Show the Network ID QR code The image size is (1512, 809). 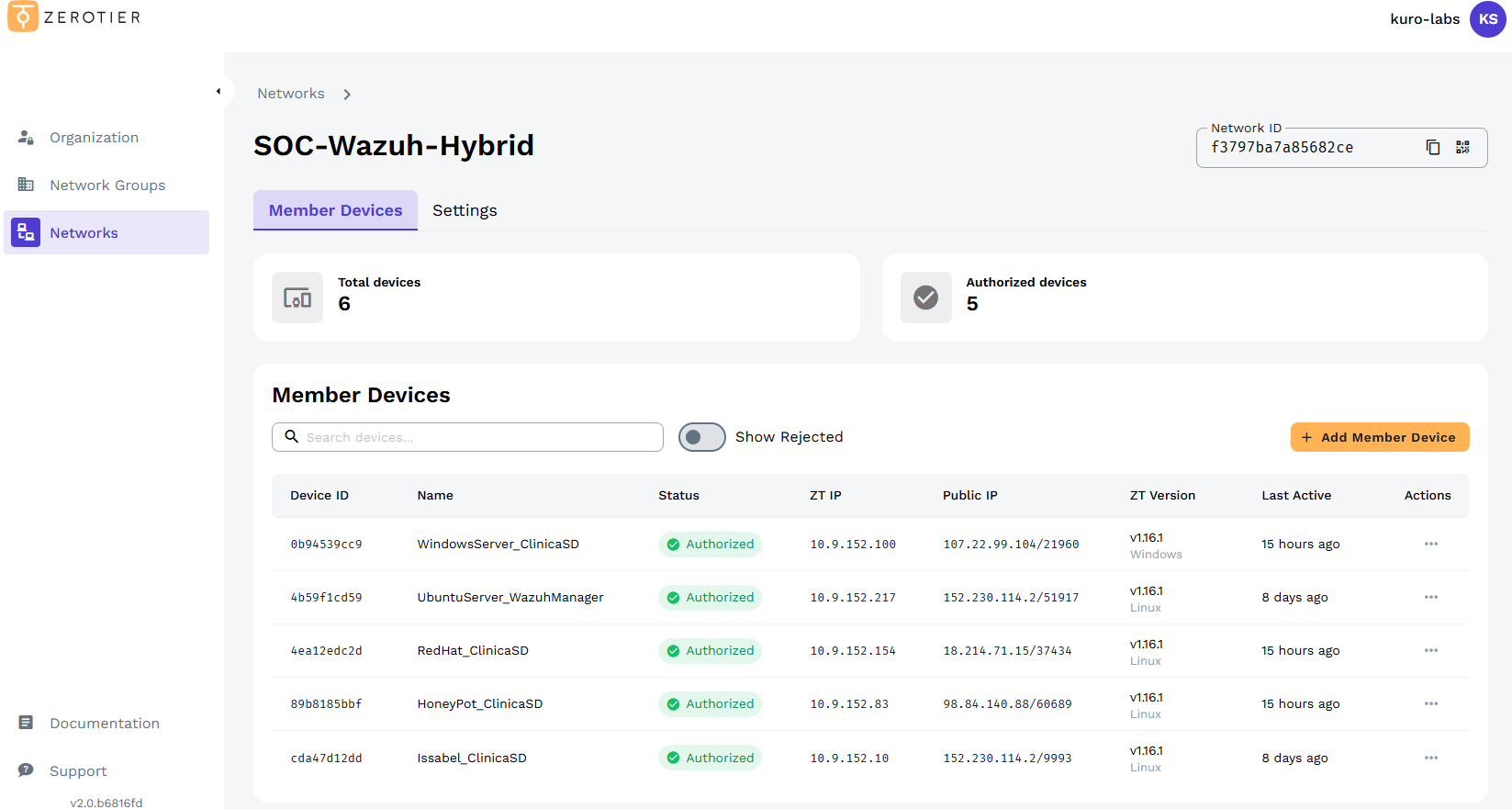(x=1462, y=147)
